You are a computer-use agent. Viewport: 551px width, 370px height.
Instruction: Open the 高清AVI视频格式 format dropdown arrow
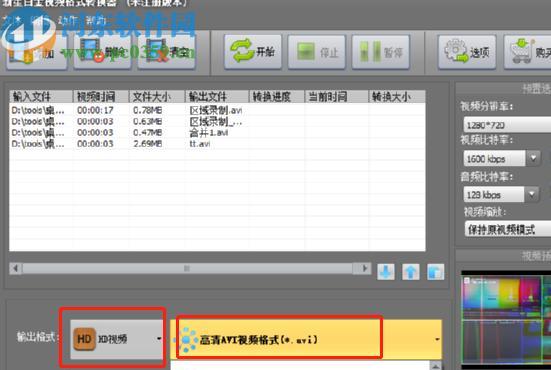coord(437,339)
